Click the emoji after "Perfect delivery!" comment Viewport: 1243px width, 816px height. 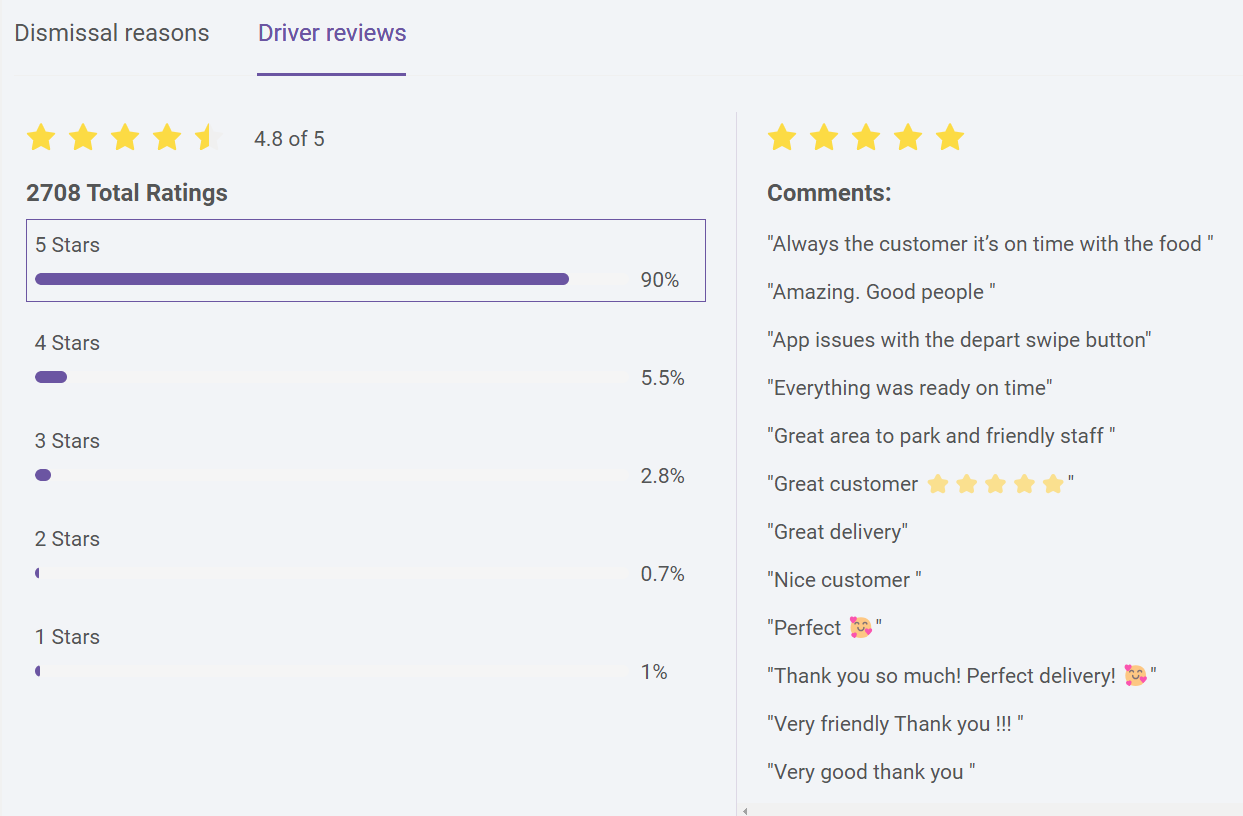point(1135,676)
